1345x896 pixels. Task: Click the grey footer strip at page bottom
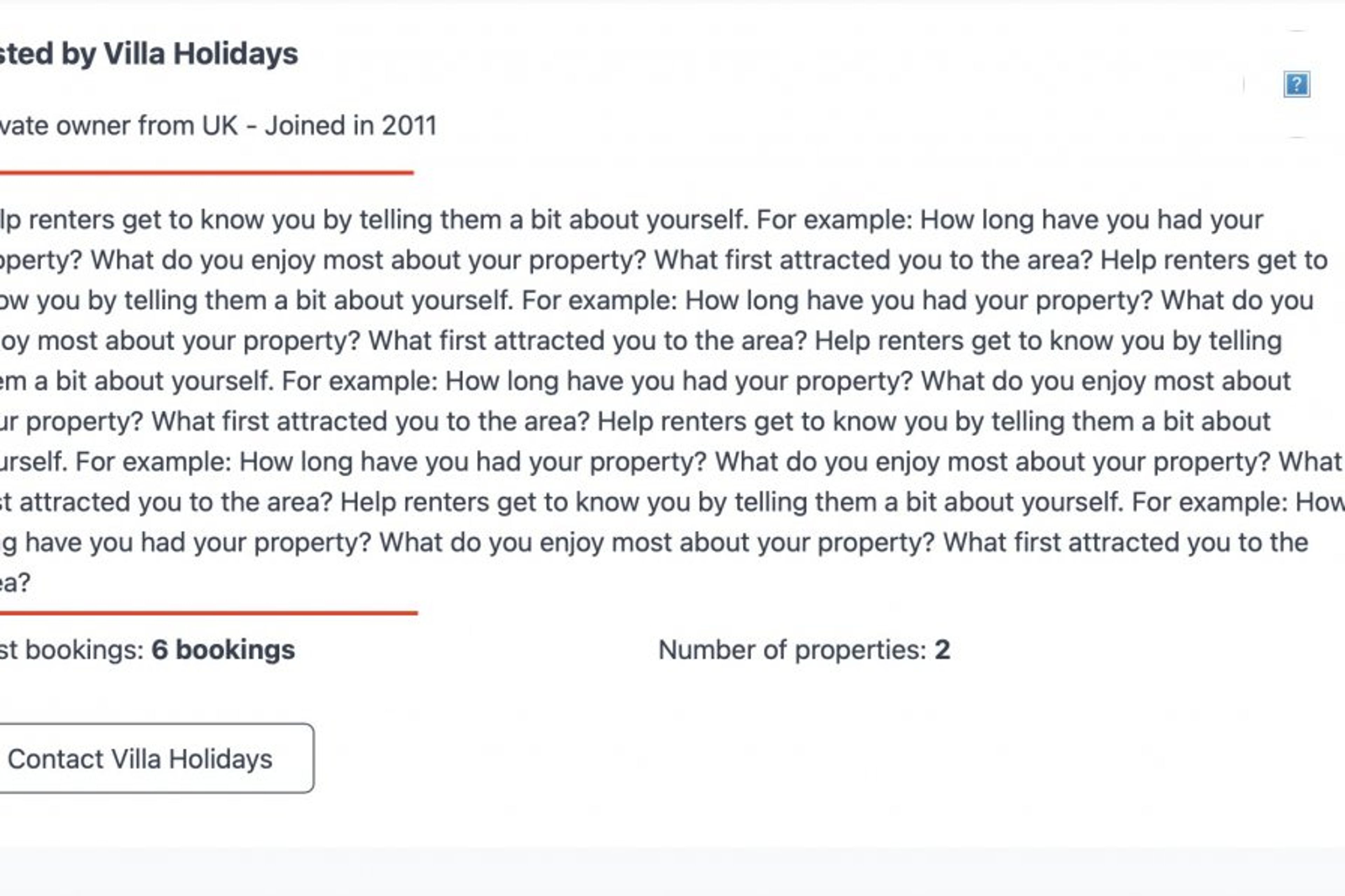coord(672,872)
